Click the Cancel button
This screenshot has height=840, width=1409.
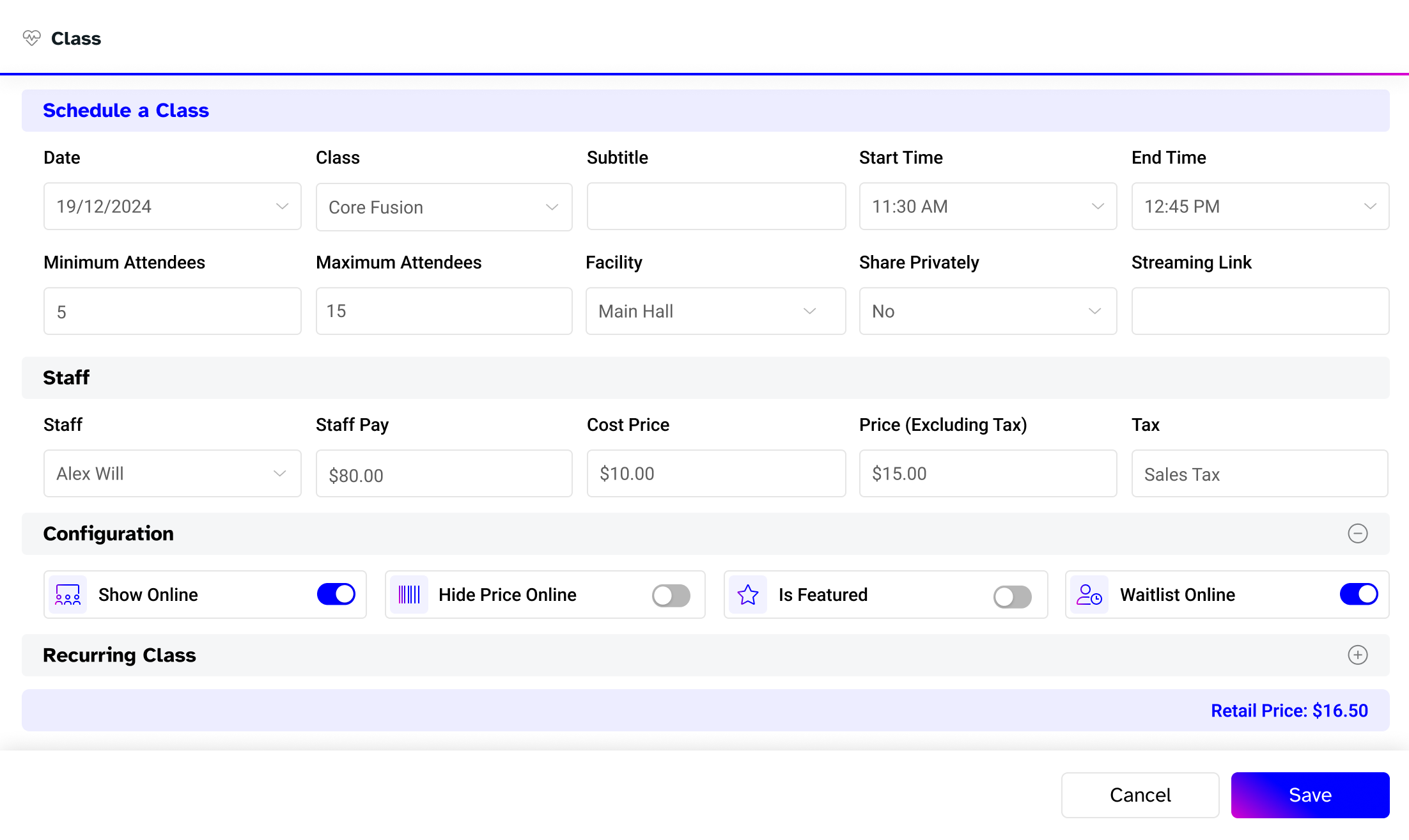point(1140,795)
